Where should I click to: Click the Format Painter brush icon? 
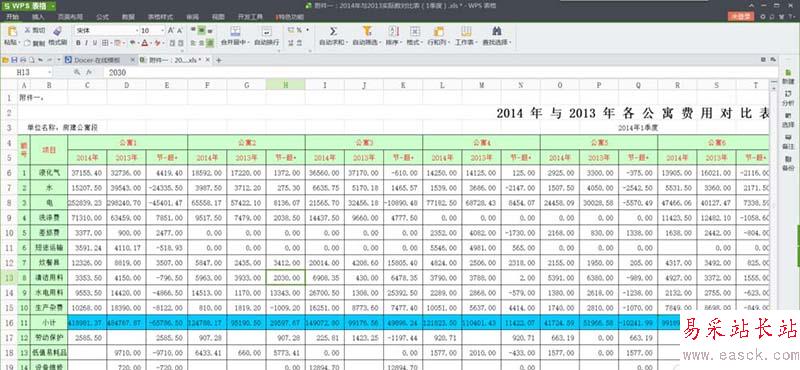coord(58,32)
